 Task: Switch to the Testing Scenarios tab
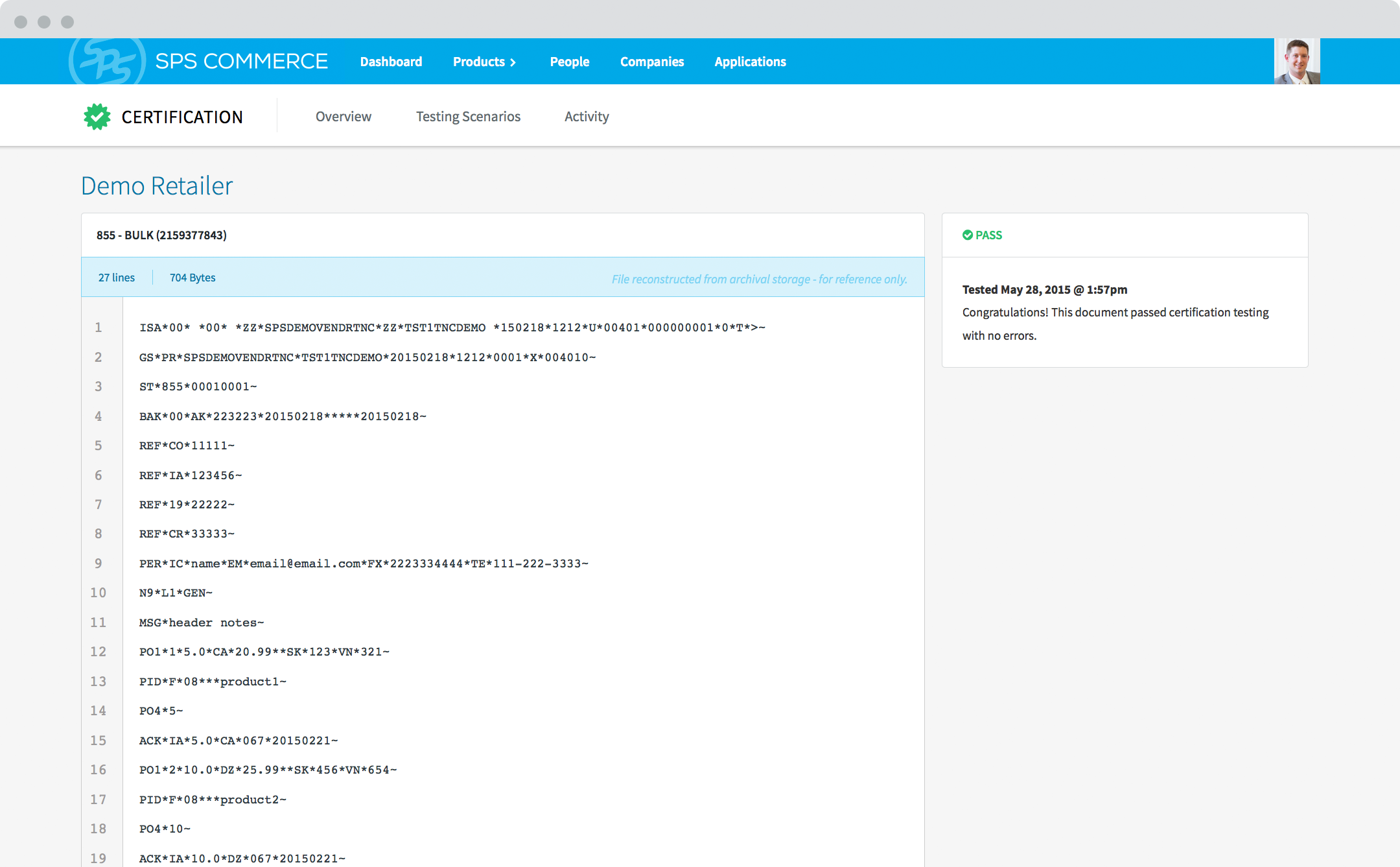click(x=468, y=117)
